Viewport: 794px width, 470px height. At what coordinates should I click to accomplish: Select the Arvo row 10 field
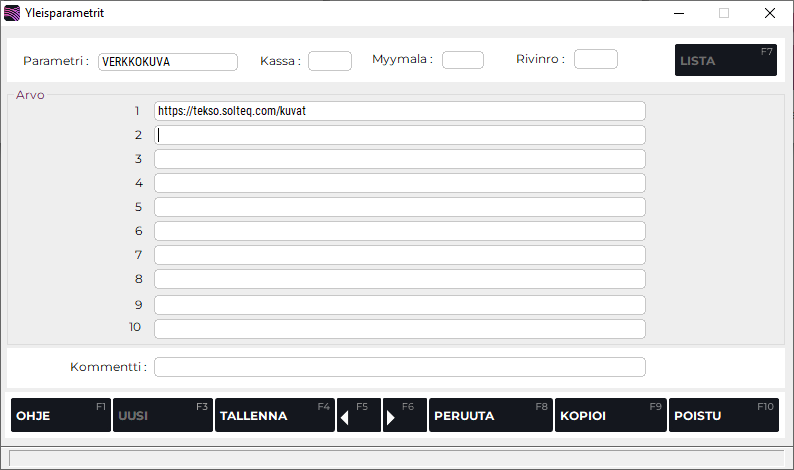coord(399,328)
